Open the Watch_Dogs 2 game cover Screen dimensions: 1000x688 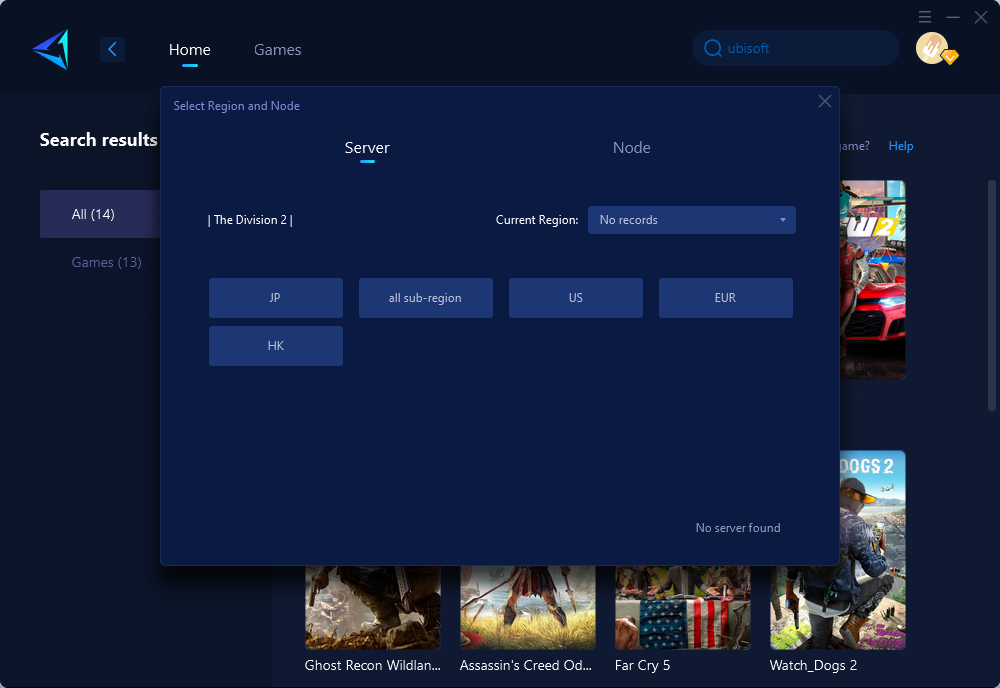click(x=872, y=550)
